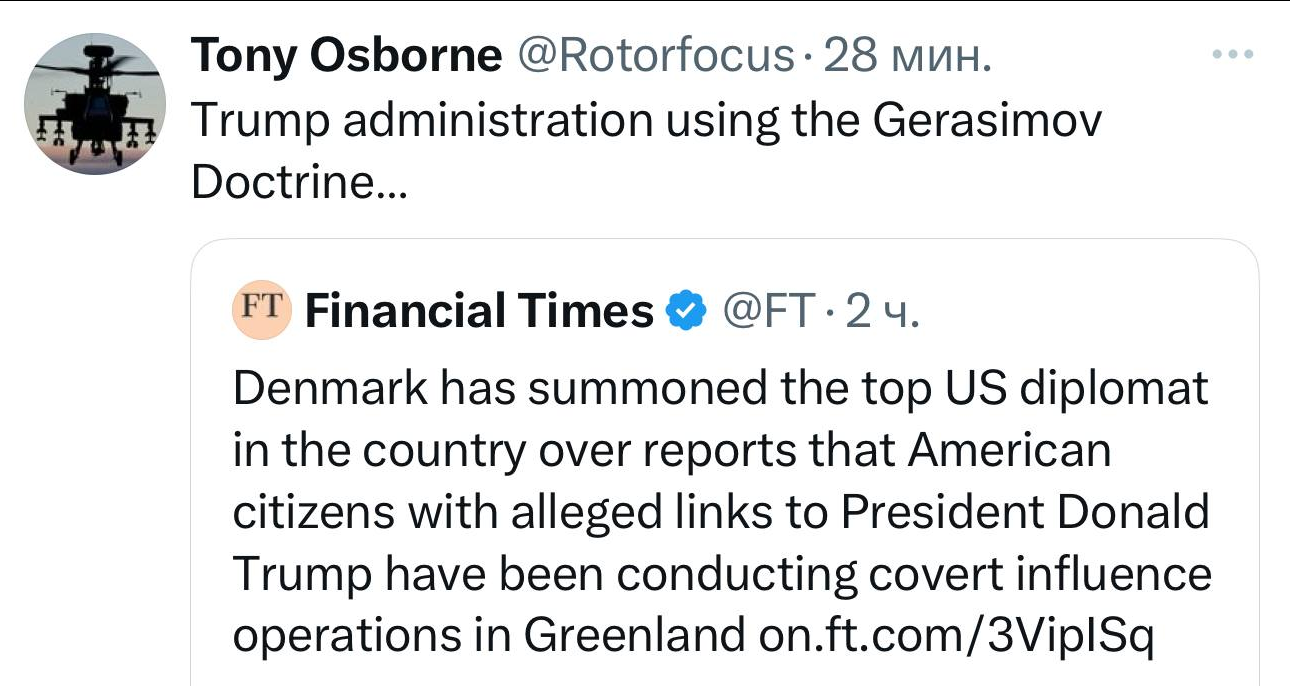Screen dimensions: 1290x686
Task: Click Tony Osborne's helicopter profile avatar
Action: point(95,104)
